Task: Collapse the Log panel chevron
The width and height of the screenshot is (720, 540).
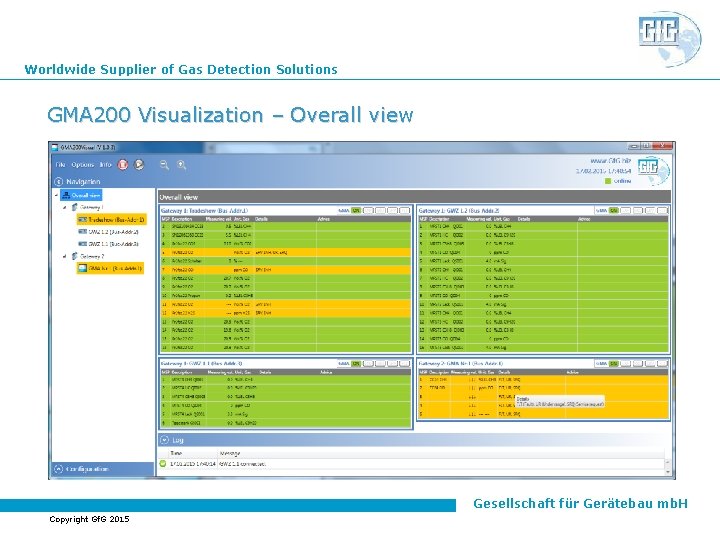Action: pos(164,440)
